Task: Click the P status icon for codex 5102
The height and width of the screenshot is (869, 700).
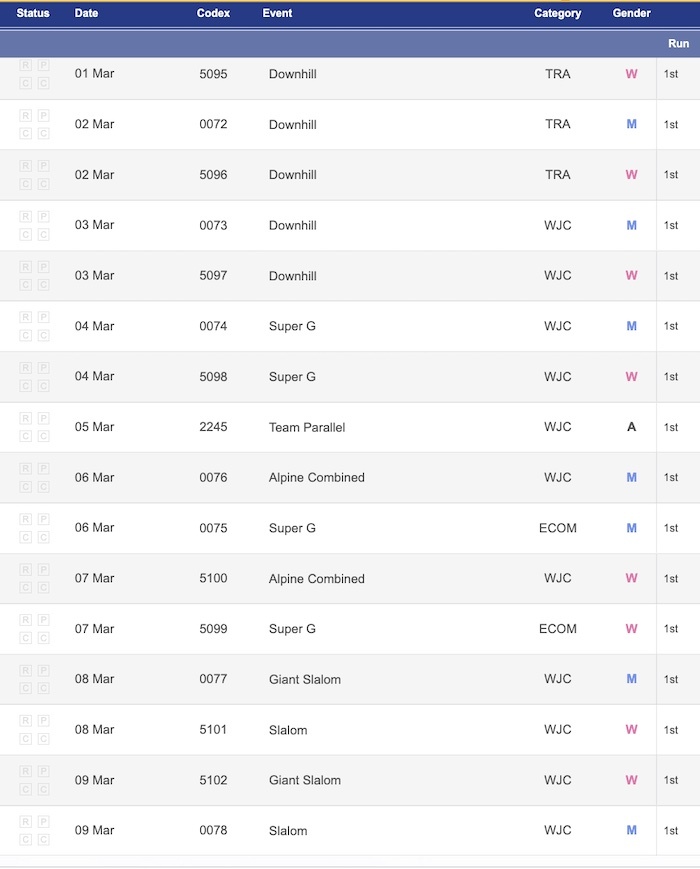Action: tap(44, 771)
